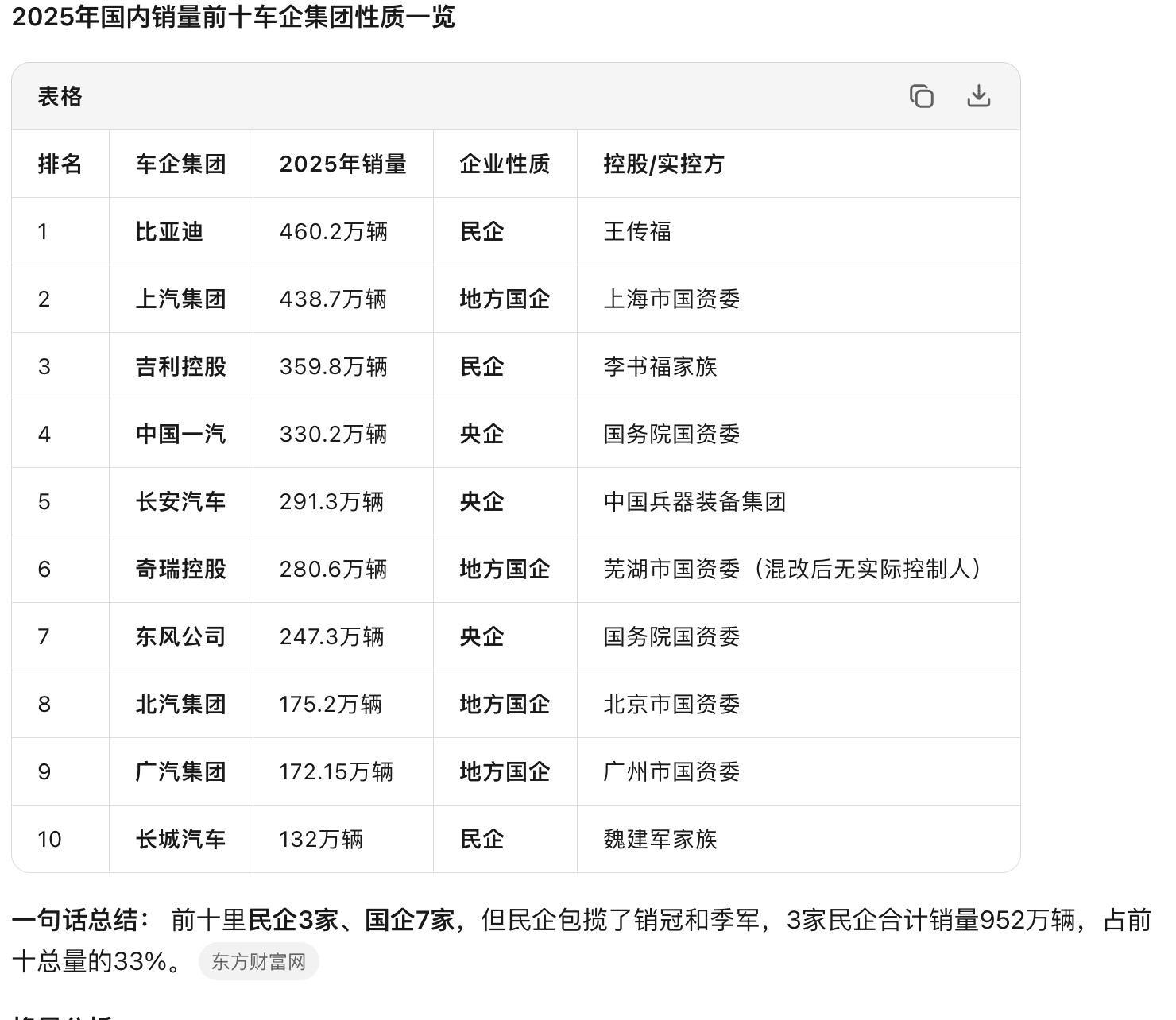Click 国务院国资委 in the 东风公司 row
The image size is (1176, 1020).
pyautogui.click(x=672, y=636)
